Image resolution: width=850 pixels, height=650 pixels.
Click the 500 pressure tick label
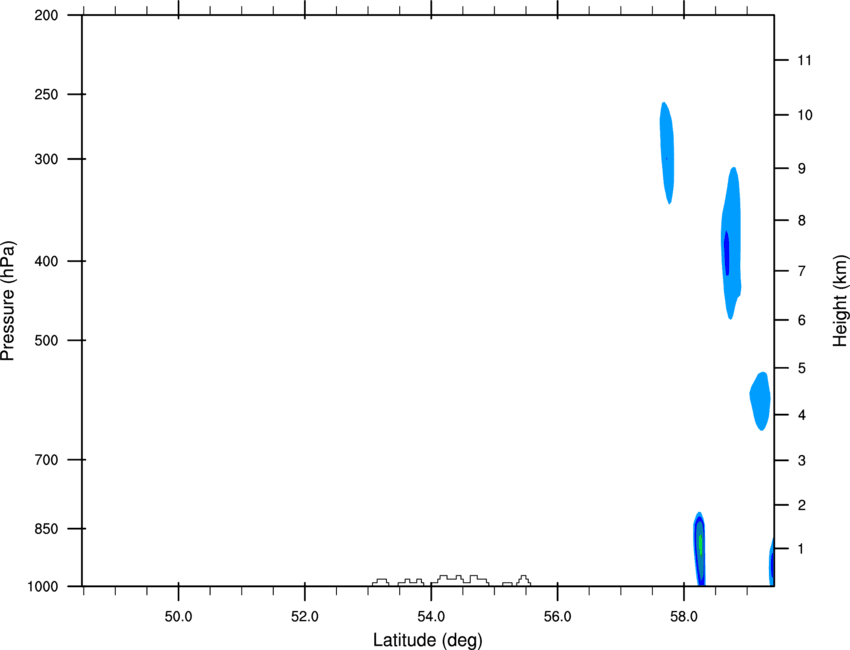pyautogui.click(x=46, y=340)
